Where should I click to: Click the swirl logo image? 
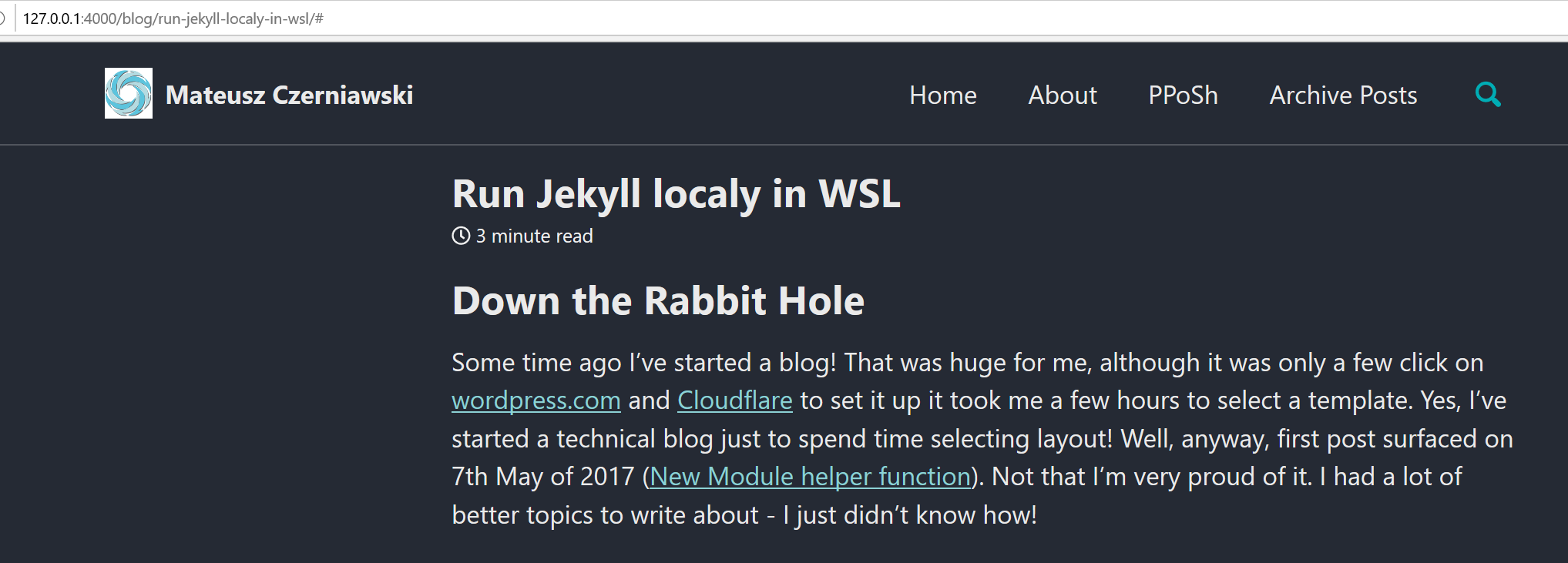coord(129,93)
